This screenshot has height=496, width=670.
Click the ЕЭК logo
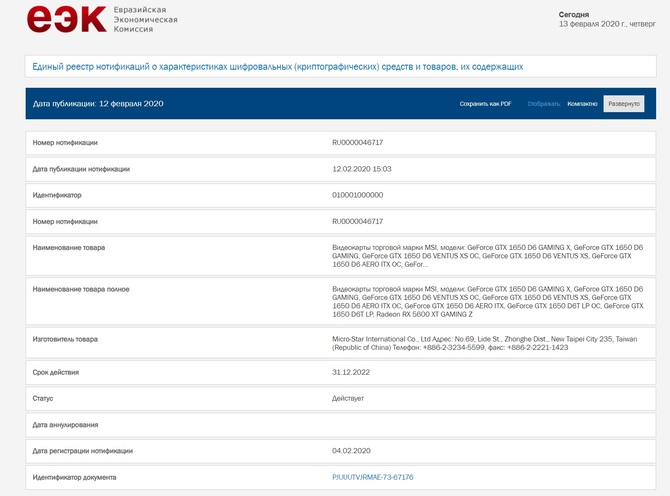coord(66,19)
